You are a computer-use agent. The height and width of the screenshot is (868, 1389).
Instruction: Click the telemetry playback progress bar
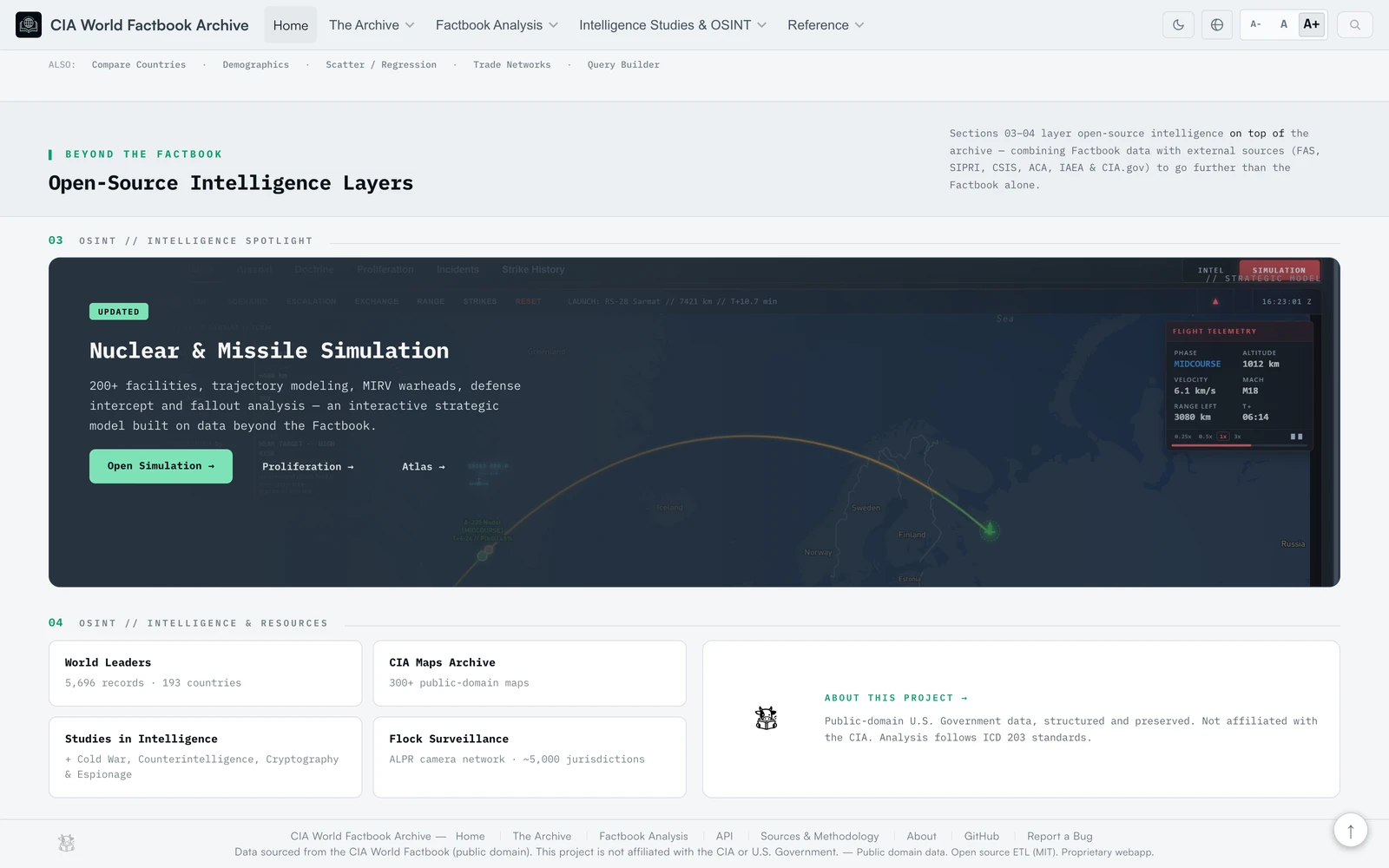point(1237,445)
